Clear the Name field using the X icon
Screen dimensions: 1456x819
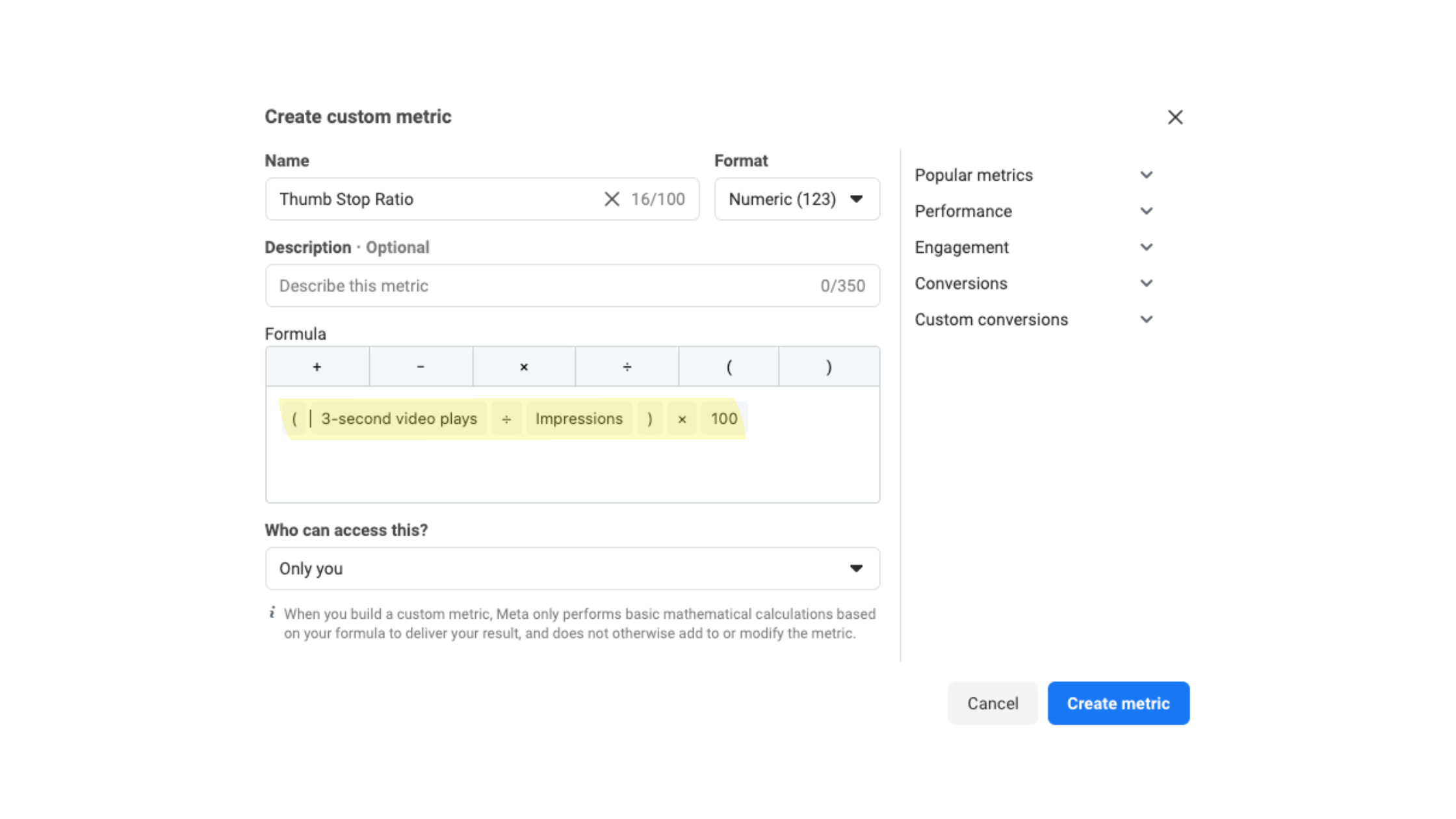click(x=610, y=199)
